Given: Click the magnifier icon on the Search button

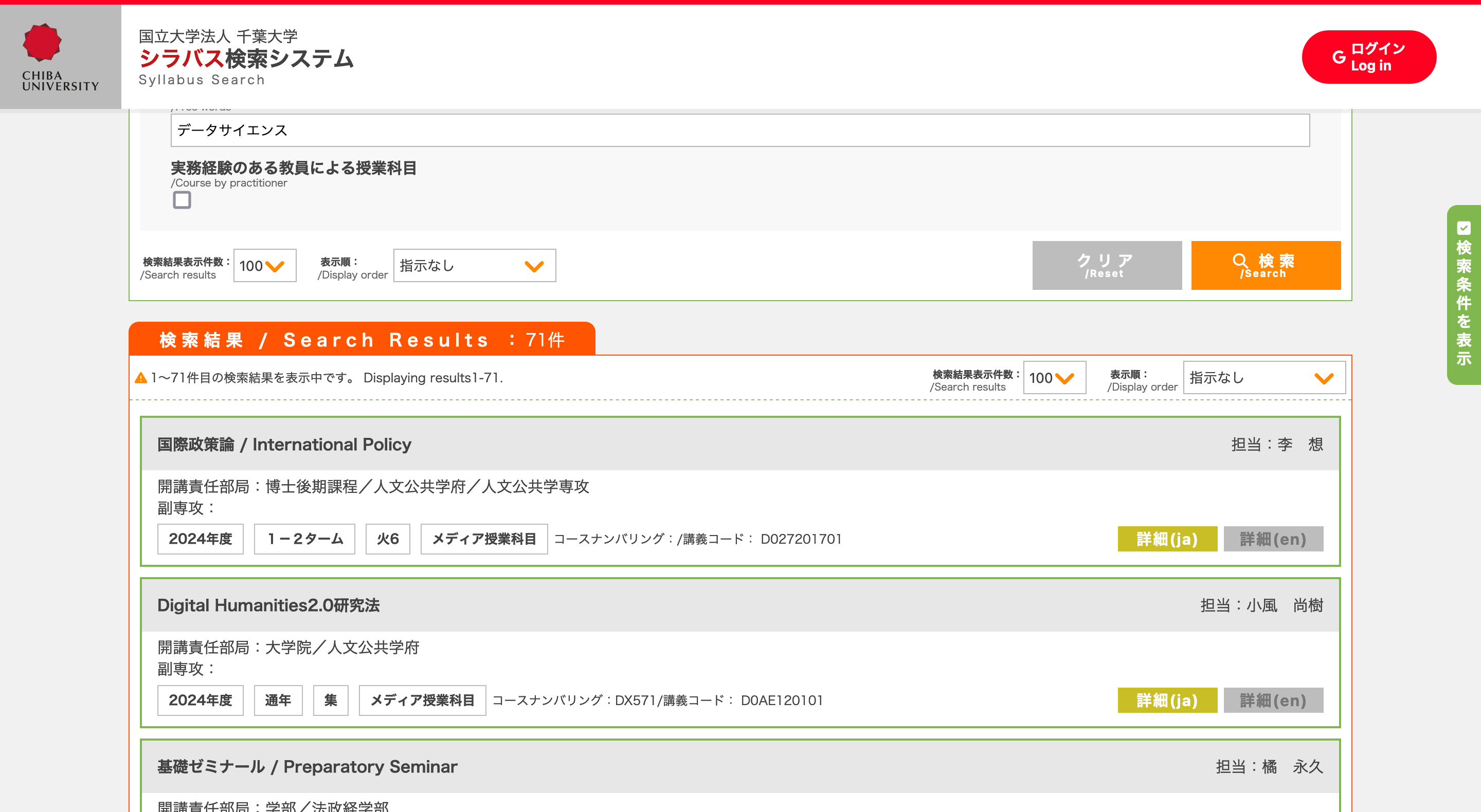Looking at the screenshot, I should point(1240,262).
